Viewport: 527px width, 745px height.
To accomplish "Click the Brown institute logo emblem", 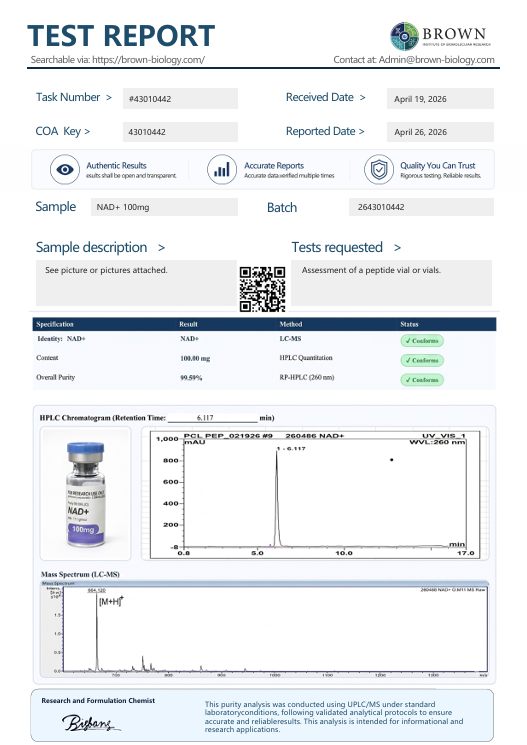I will click(x=404, y=36).
